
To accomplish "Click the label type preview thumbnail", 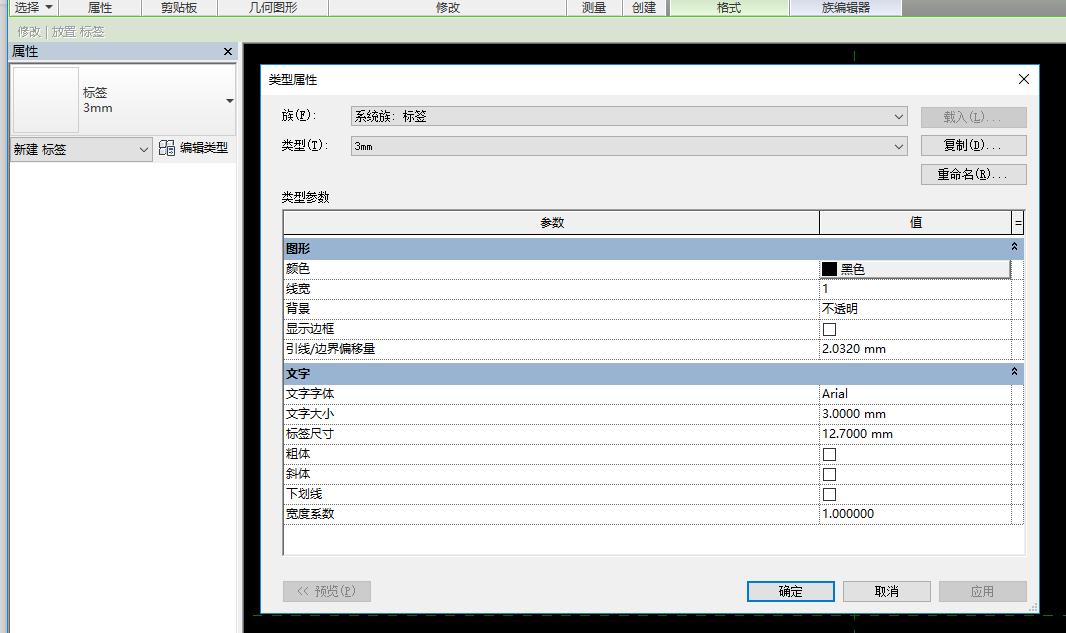I will (46, 100).
